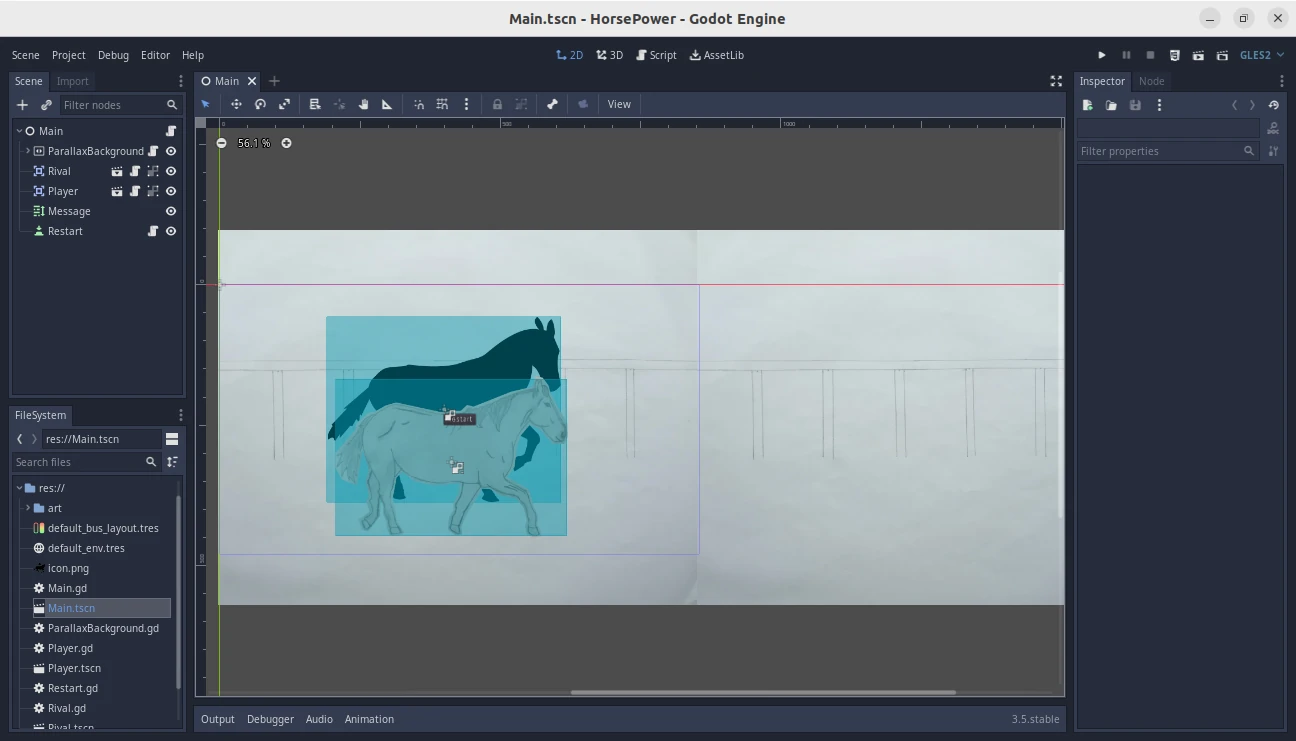
Task: Click the lock selected object icon
Action: [x=497, y=104]
